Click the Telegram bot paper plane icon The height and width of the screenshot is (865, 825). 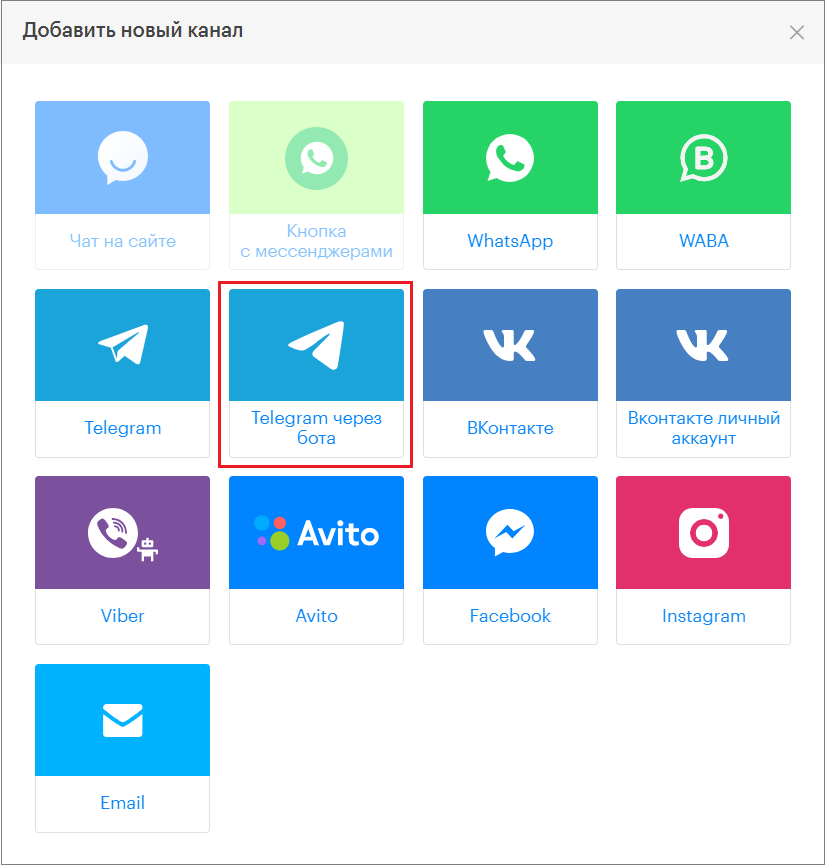pyautogui.click(x=316, y=345)
